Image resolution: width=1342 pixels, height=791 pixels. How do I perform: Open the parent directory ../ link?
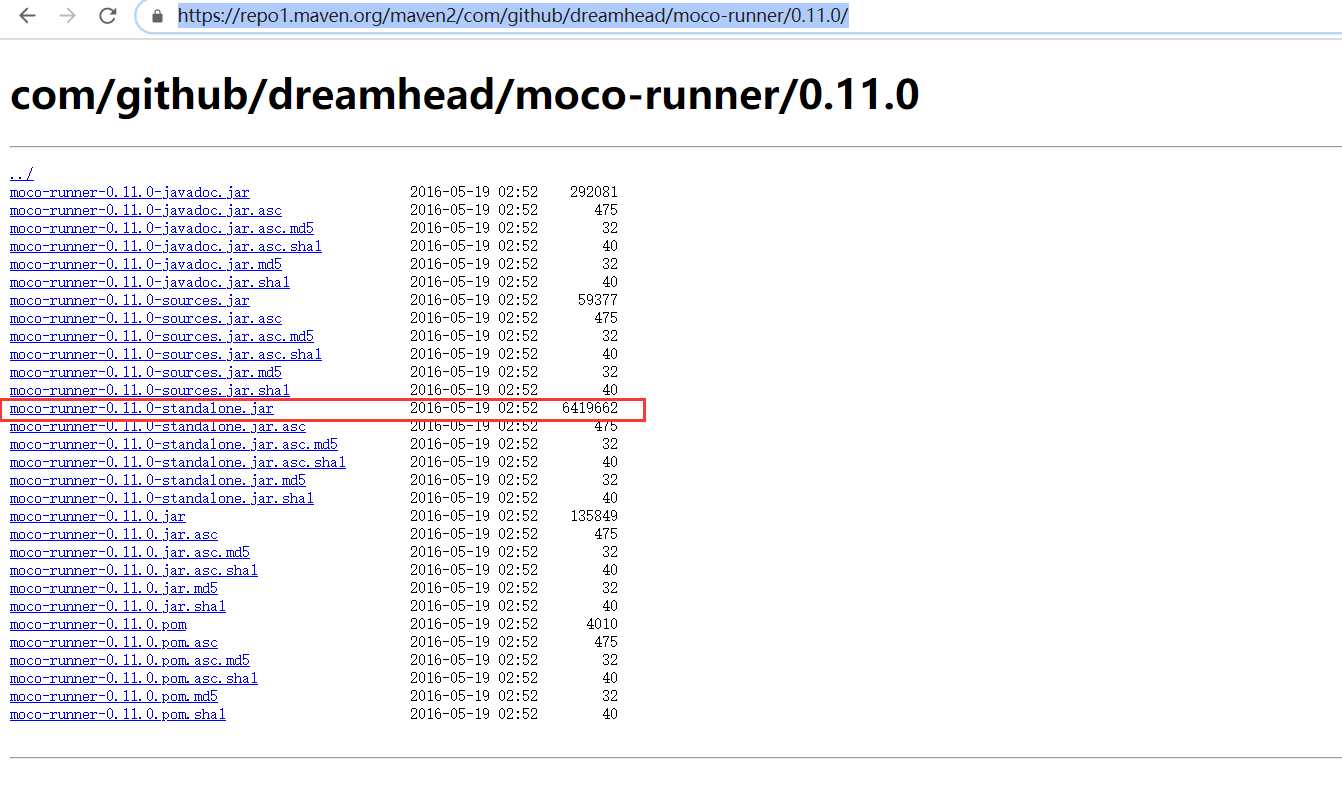tap(22, 174)
